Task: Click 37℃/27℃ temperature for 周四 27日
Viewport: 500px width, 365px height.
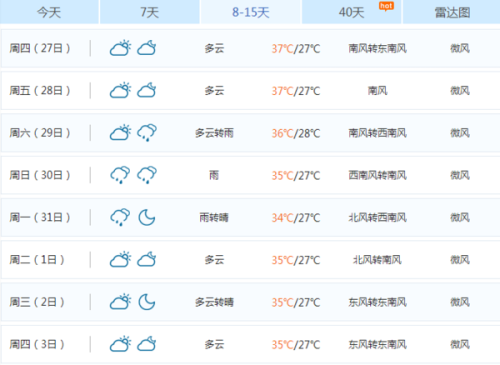Action: click(x=296, y=49)
